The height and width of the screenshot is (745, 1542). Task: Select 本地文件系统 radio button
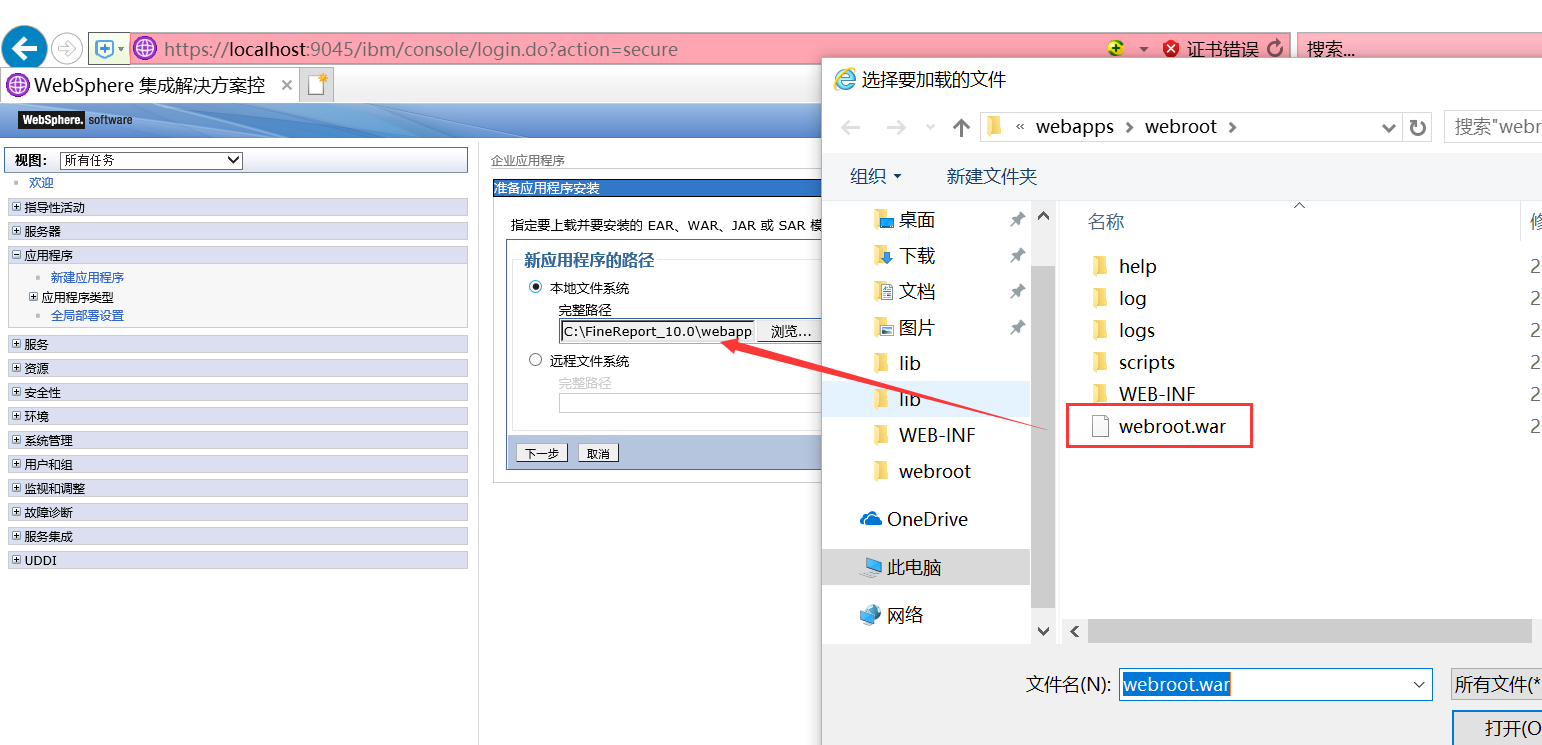(x=536, y=287)
